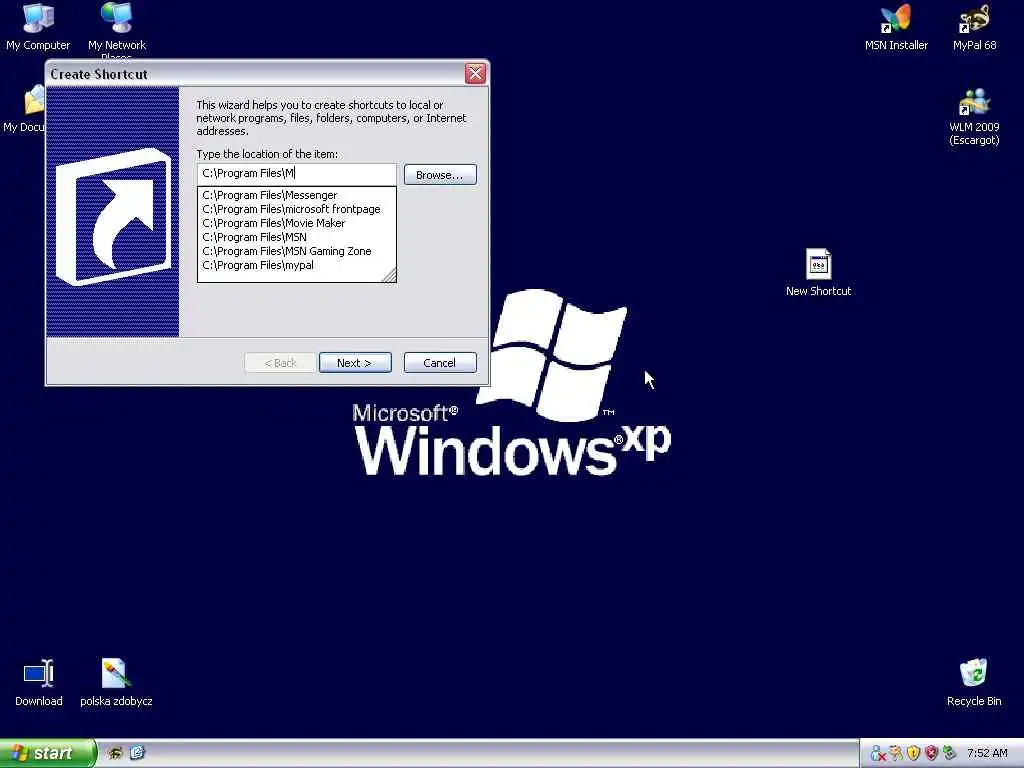The height and width of the screenshot is (768, 1024).
Task: Open the Start menu
Action: pos(48,753)
